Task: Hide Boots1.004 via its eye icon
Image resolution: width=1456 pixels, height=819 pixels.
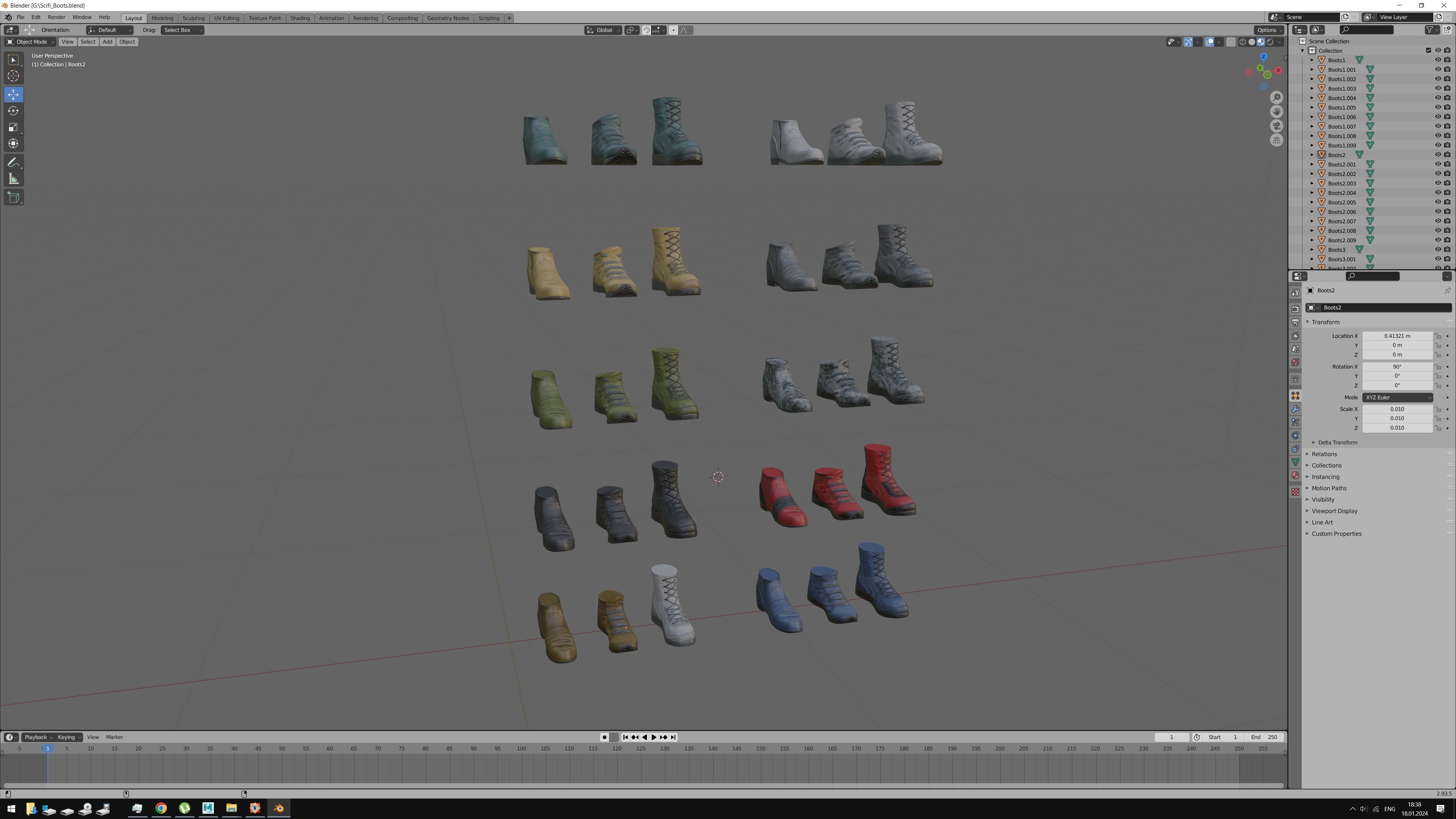Action: click(1438, 98)
